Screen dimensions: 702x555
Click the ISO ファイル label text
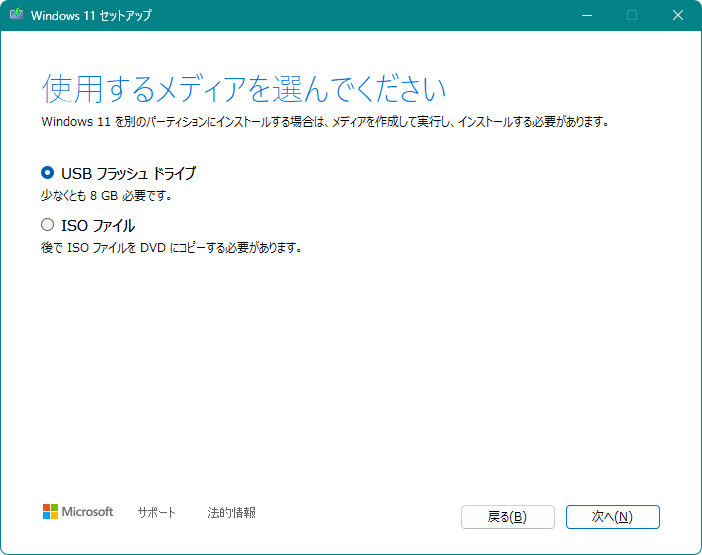(98, 225)
